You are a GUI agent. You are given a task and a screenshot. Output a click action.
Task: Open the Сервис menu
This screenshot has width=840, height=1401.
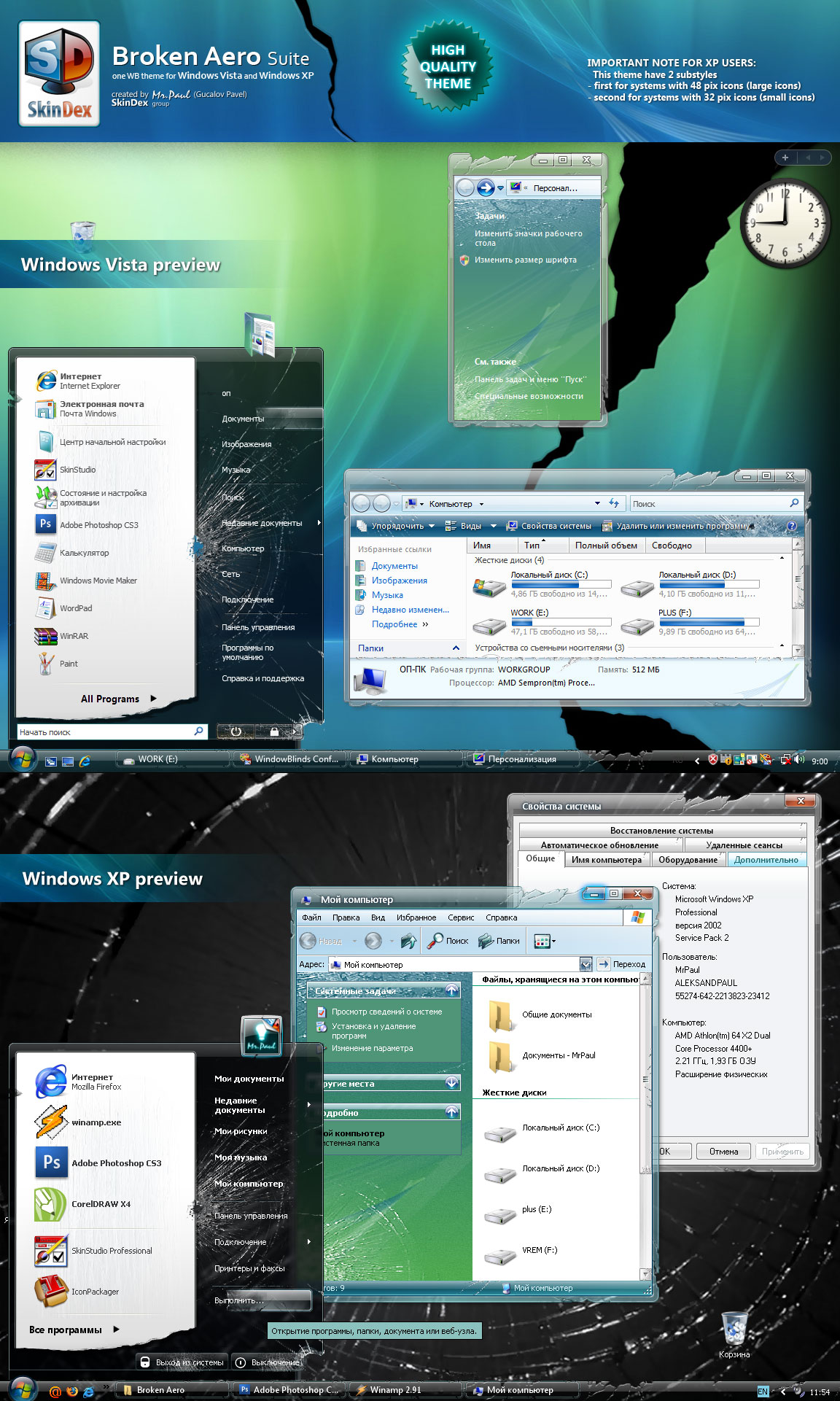[x=461, y=917]
